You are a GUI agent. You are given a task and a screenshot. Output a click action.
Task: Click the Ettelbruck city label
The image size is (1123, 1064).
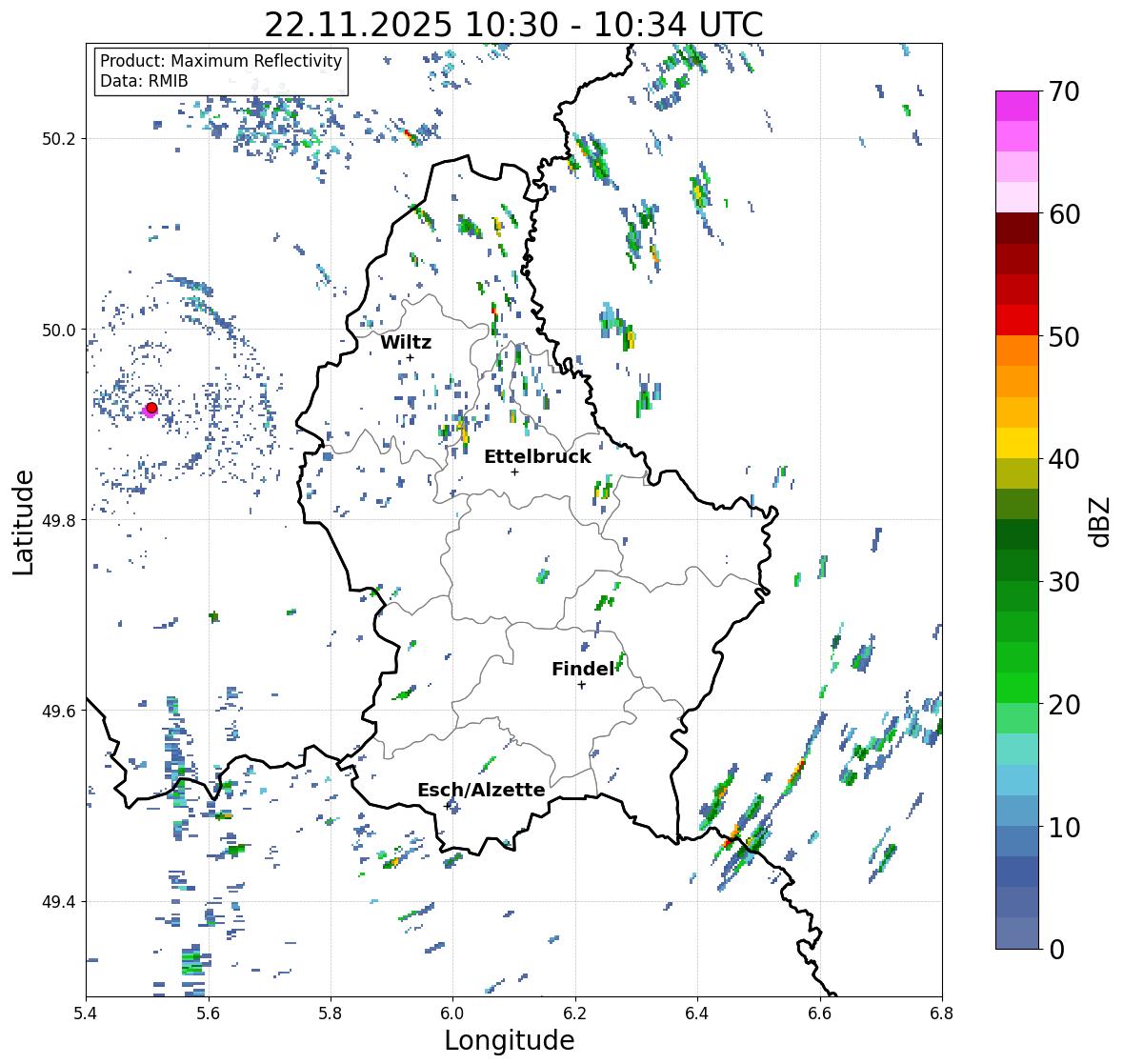(x=537, y=456)
